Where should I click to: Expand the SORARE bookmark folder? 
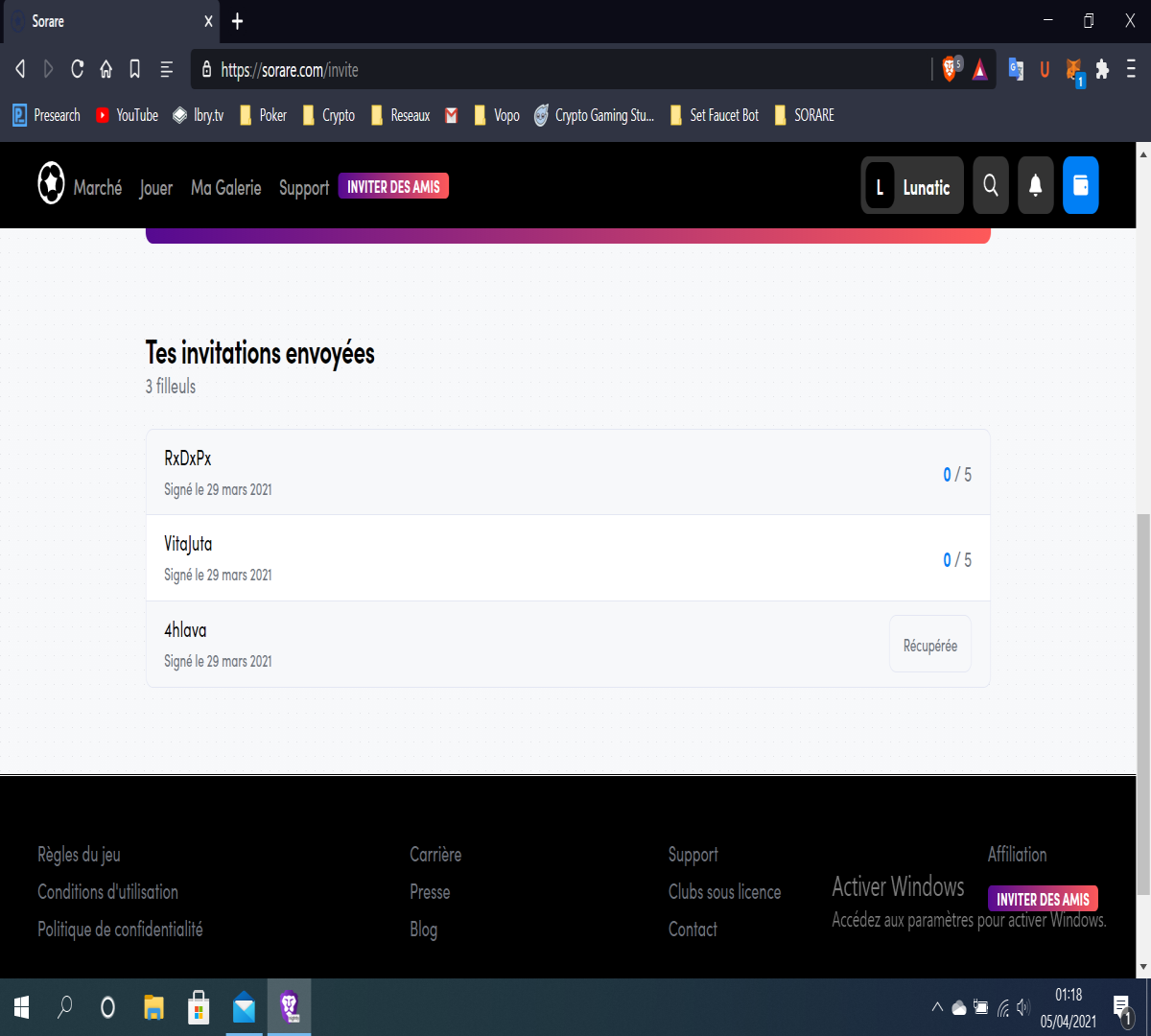click(x=804, y=115)
